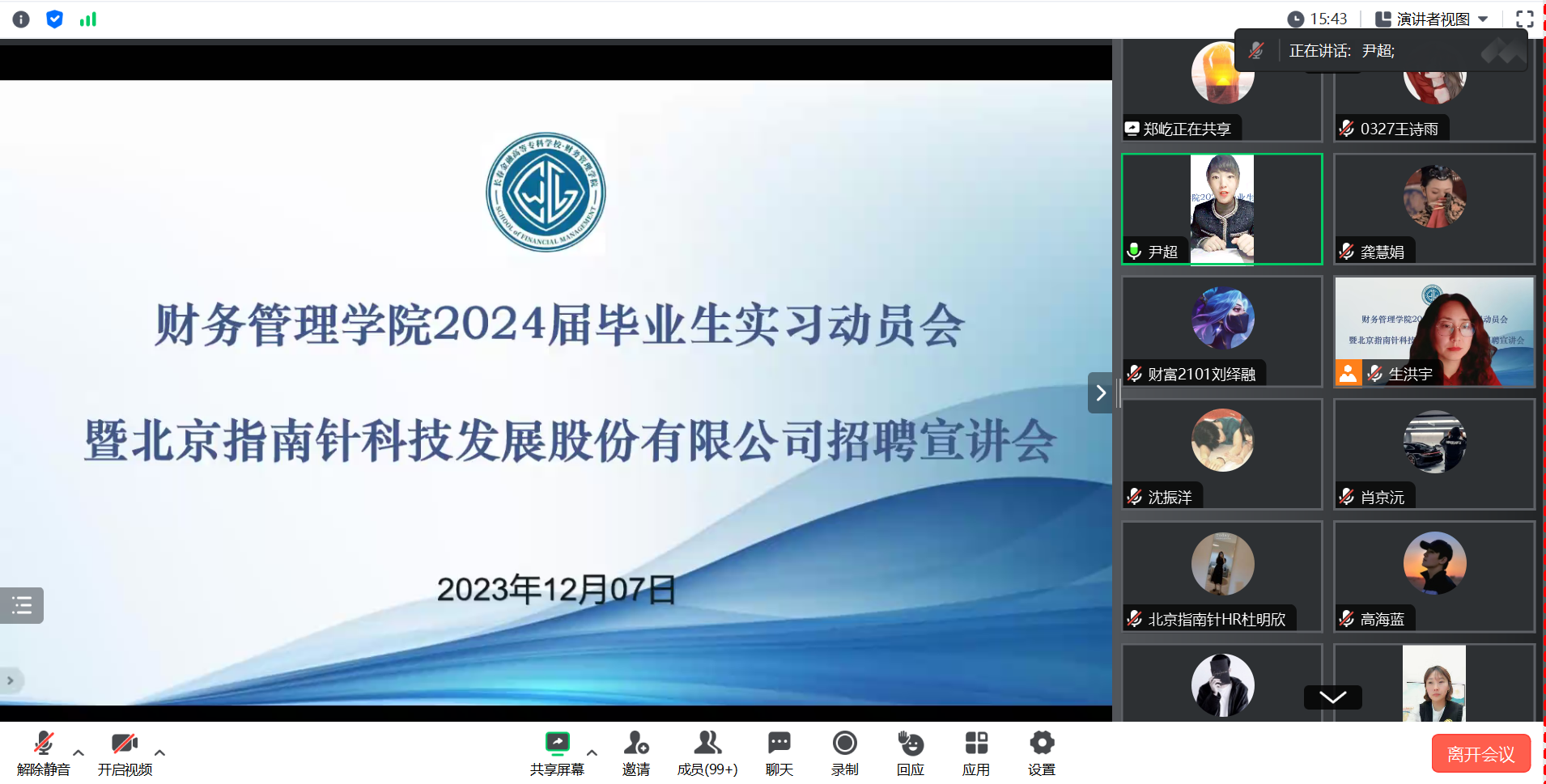Expand audio options next to 解除静音
The image size is (1546, 784).
(79, 752)
